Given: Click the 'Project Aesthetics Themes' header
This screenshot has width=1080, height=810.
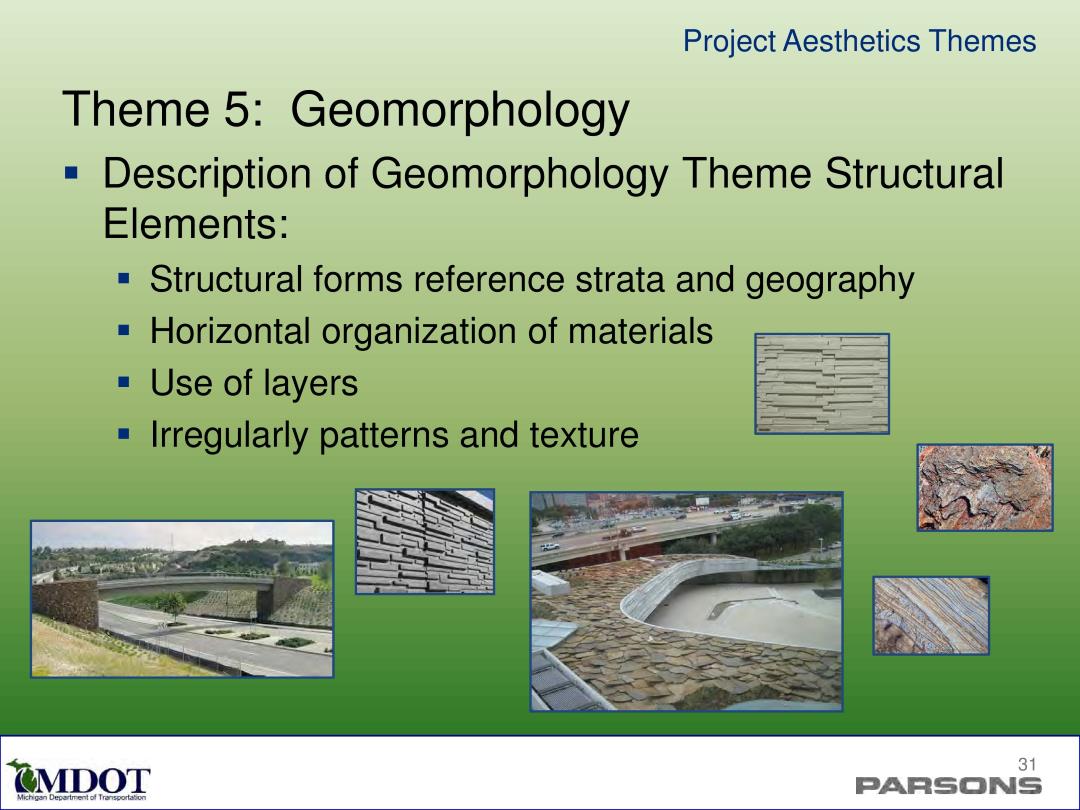Looking at the screenshot, I should click(860, 41).
